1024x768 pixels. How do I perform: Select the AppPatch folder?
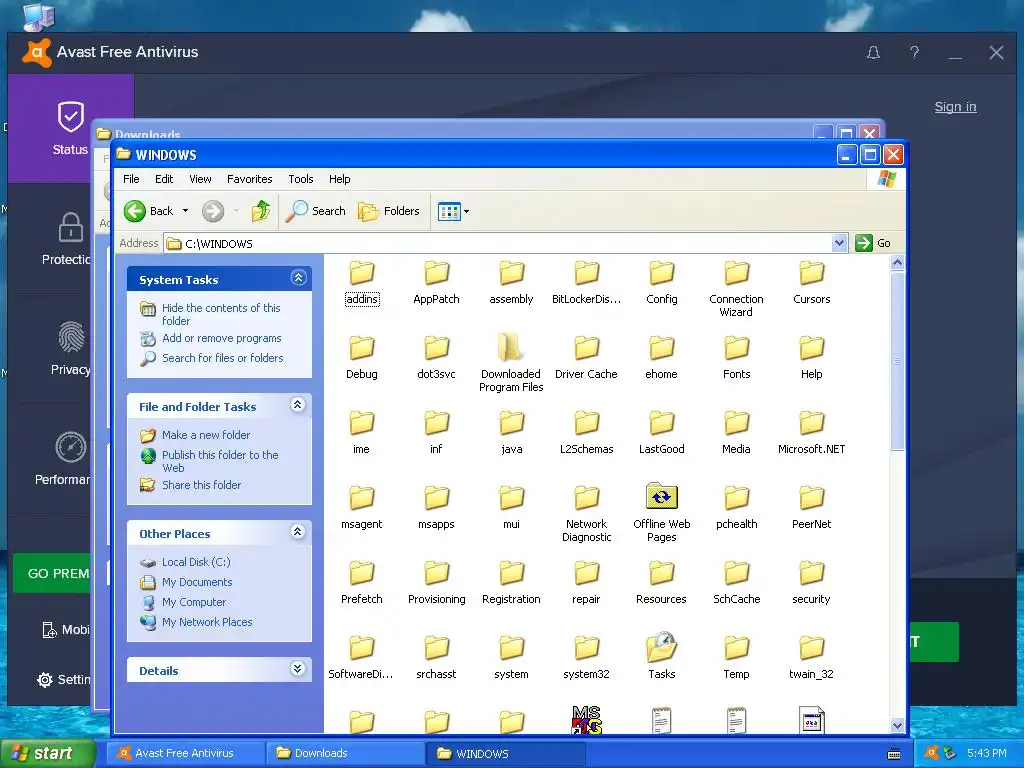click(x=436, y=283)
